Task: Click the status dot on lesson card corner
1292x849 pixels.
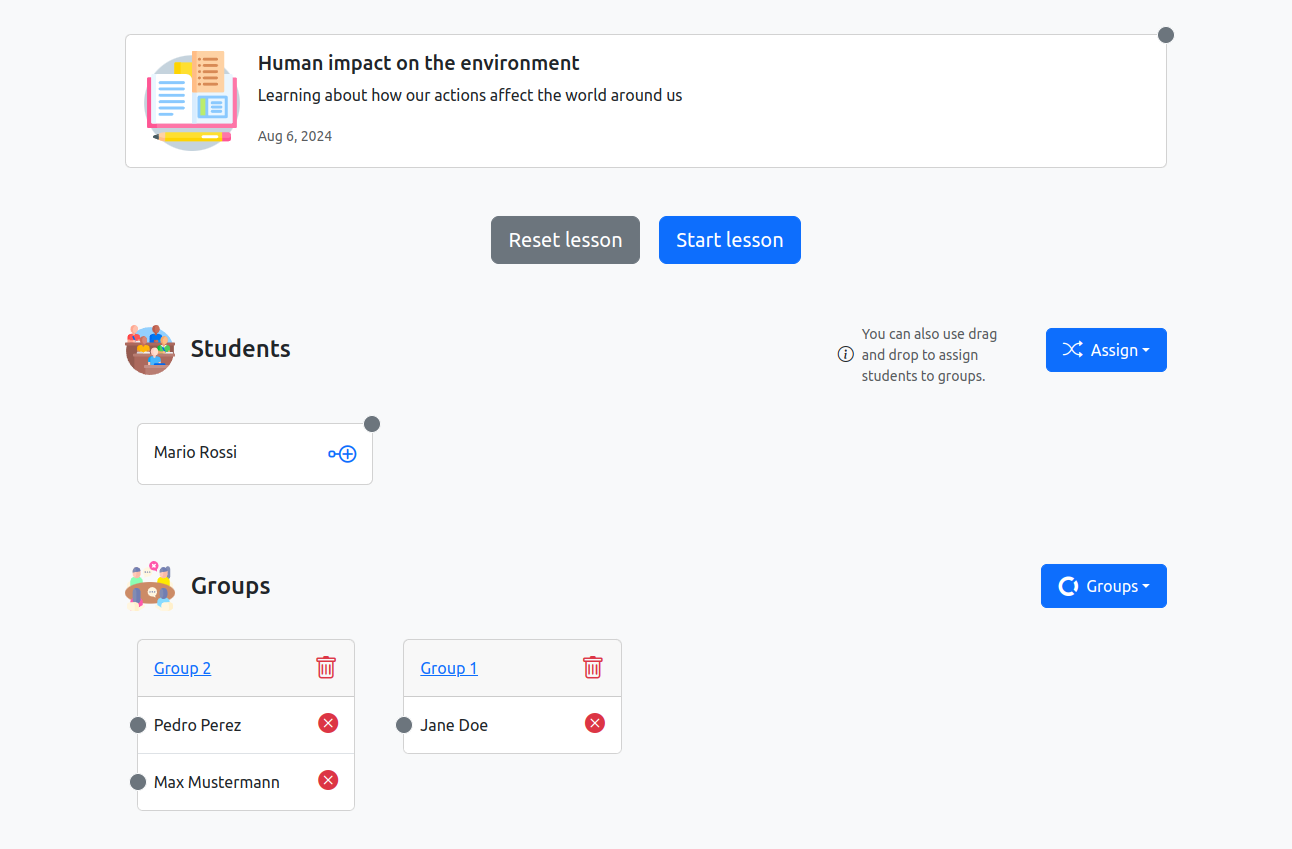Action: point(1165,35)
